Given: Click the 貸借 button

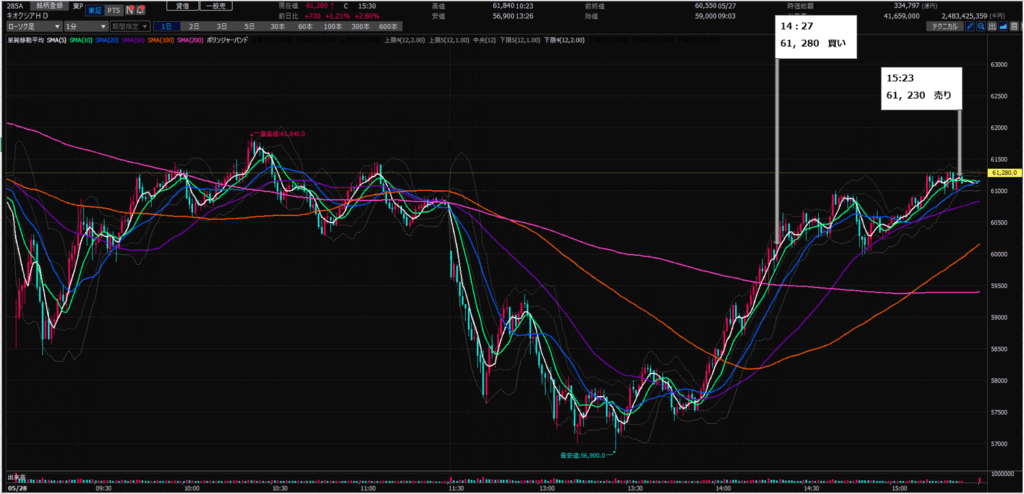Looking at the screenshot, I should point(183,6).
